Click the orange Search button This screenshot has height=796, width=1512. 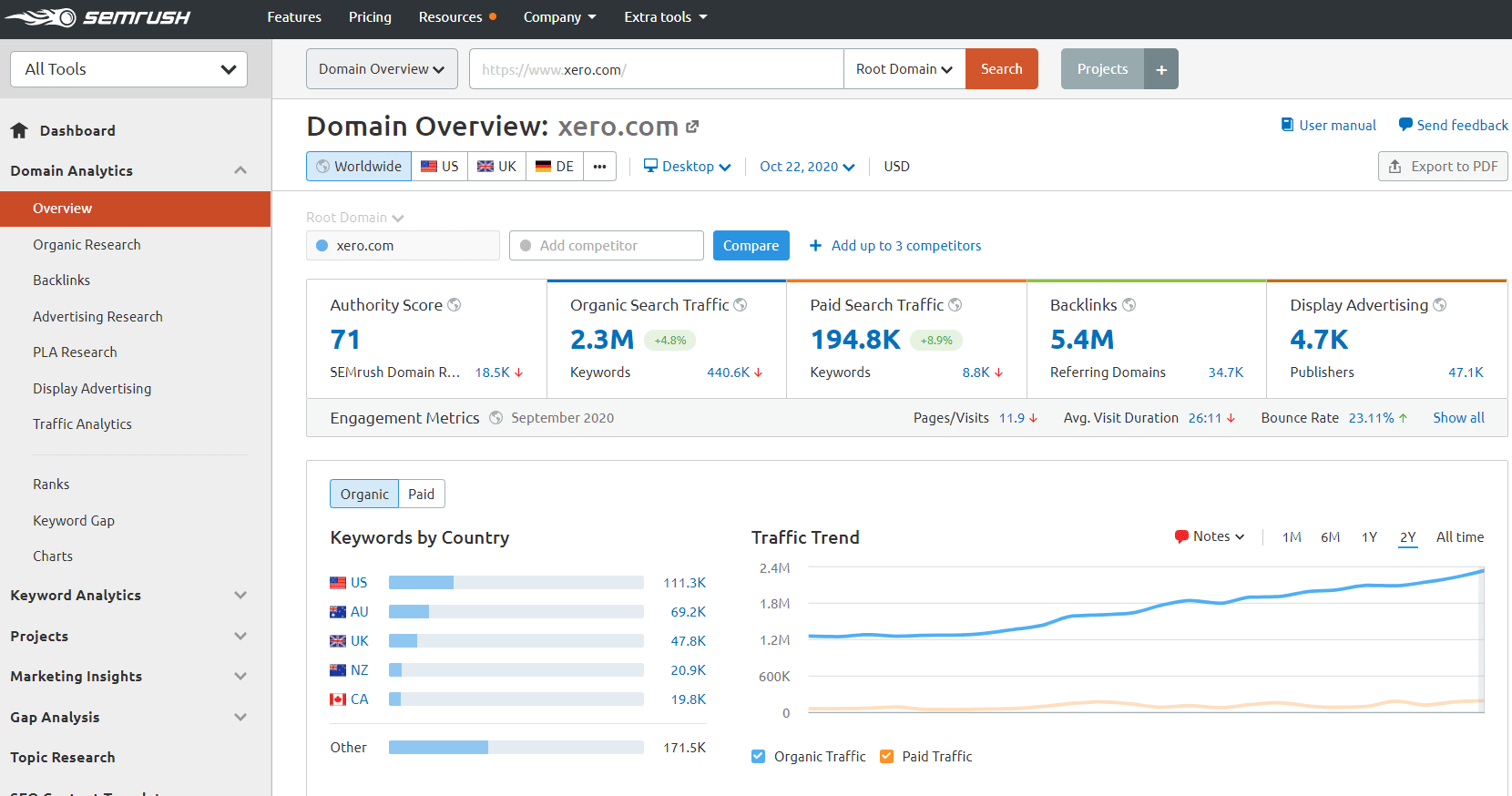(x=1002, y=69)
